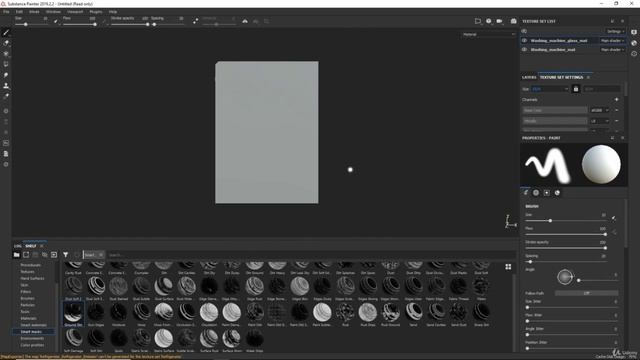This screenshot has height=360, width=640.
Task: Switch to the Log tab
Action: [18, 246]
